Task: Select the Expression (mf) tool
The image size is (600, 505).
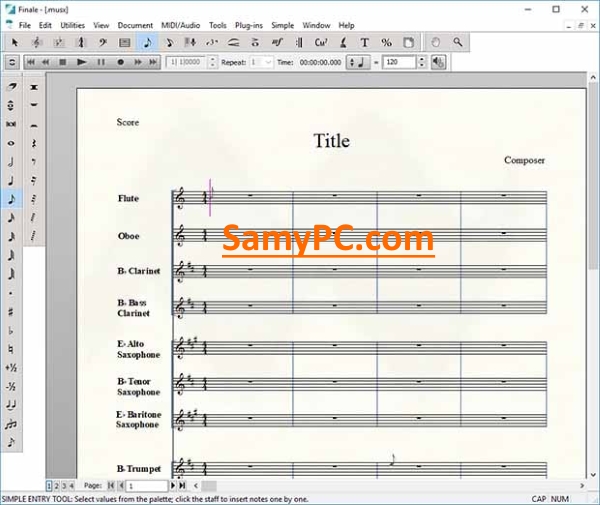Action: point(277,42)
